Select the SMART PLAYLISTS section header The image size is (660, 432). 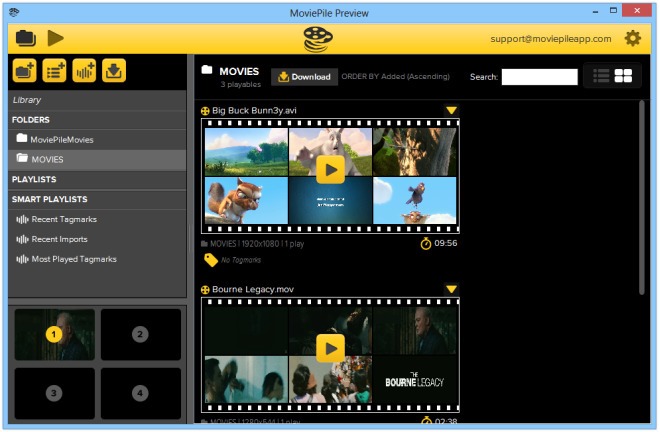tap(49, 199)
